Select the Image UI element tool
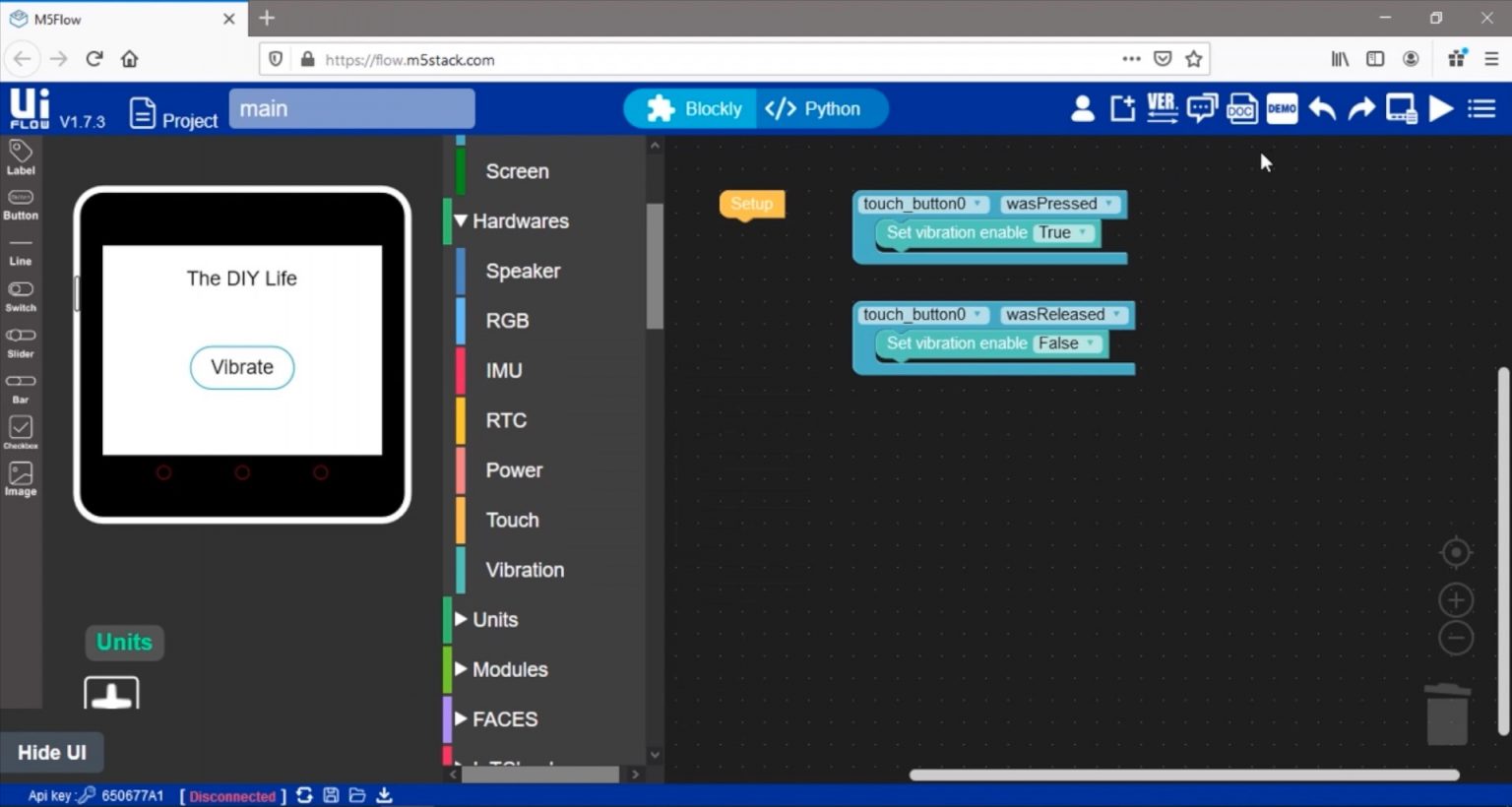This screenshot has width=1512, height=807. (x=21, y=479)
